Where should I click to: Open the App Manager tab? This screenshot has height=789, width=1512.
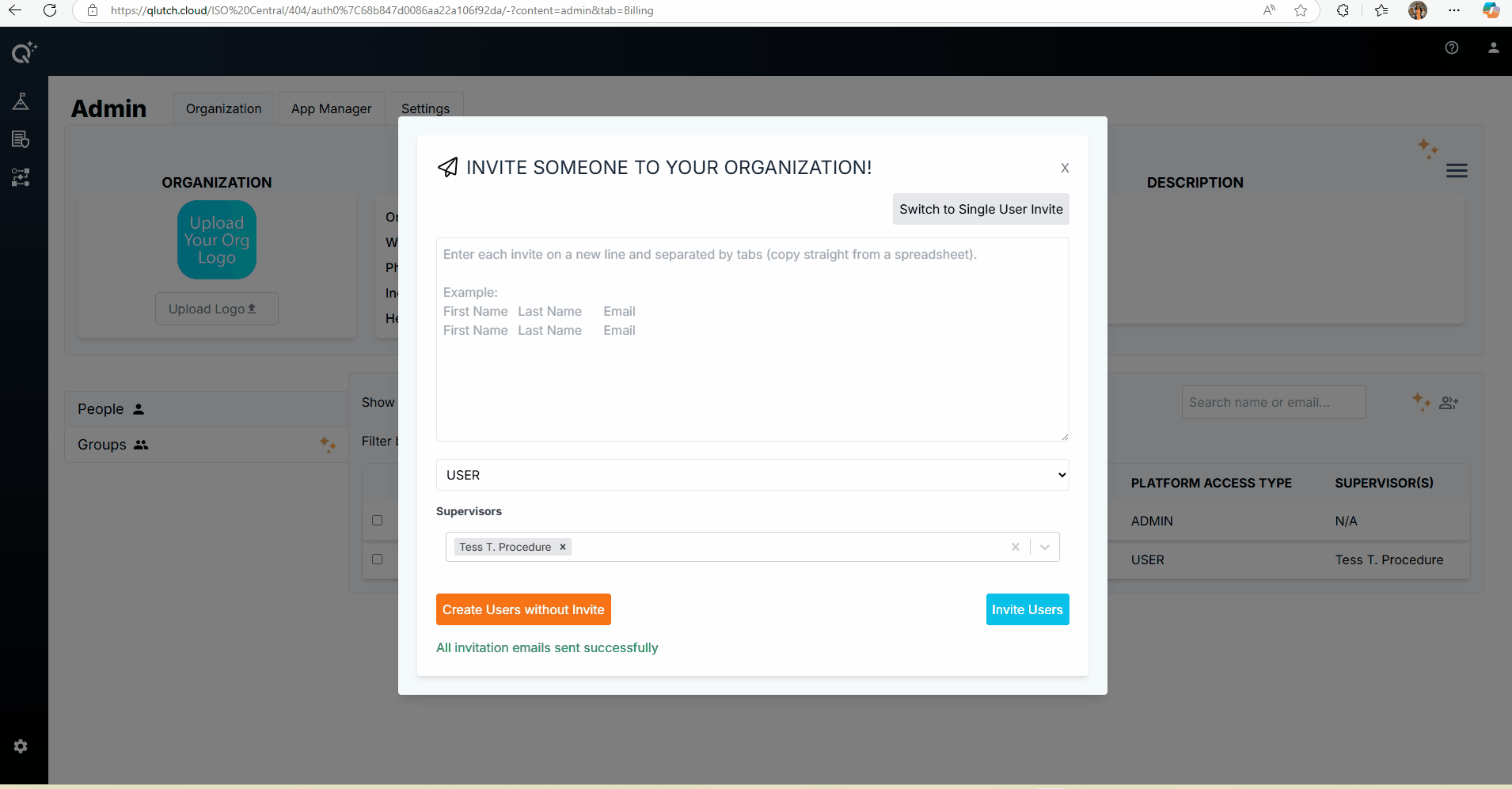click(331, 108)
